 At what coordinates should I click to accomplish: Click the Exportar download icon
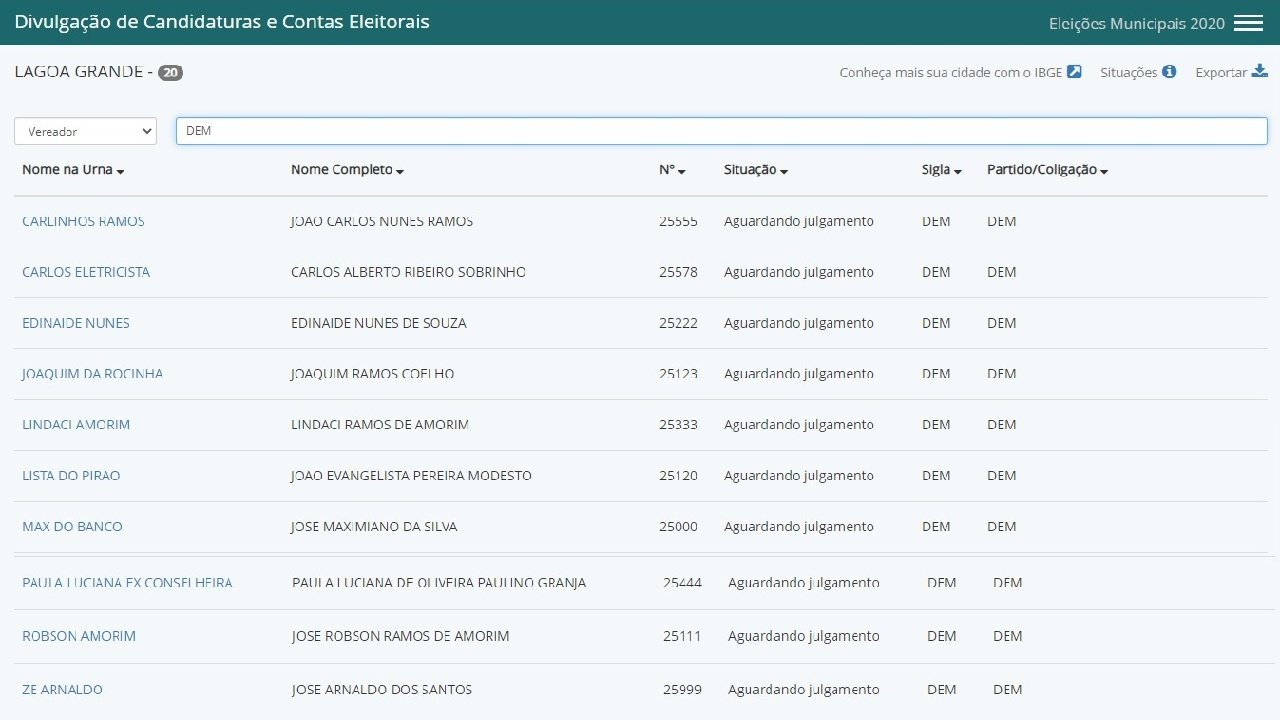[1260, 72]
